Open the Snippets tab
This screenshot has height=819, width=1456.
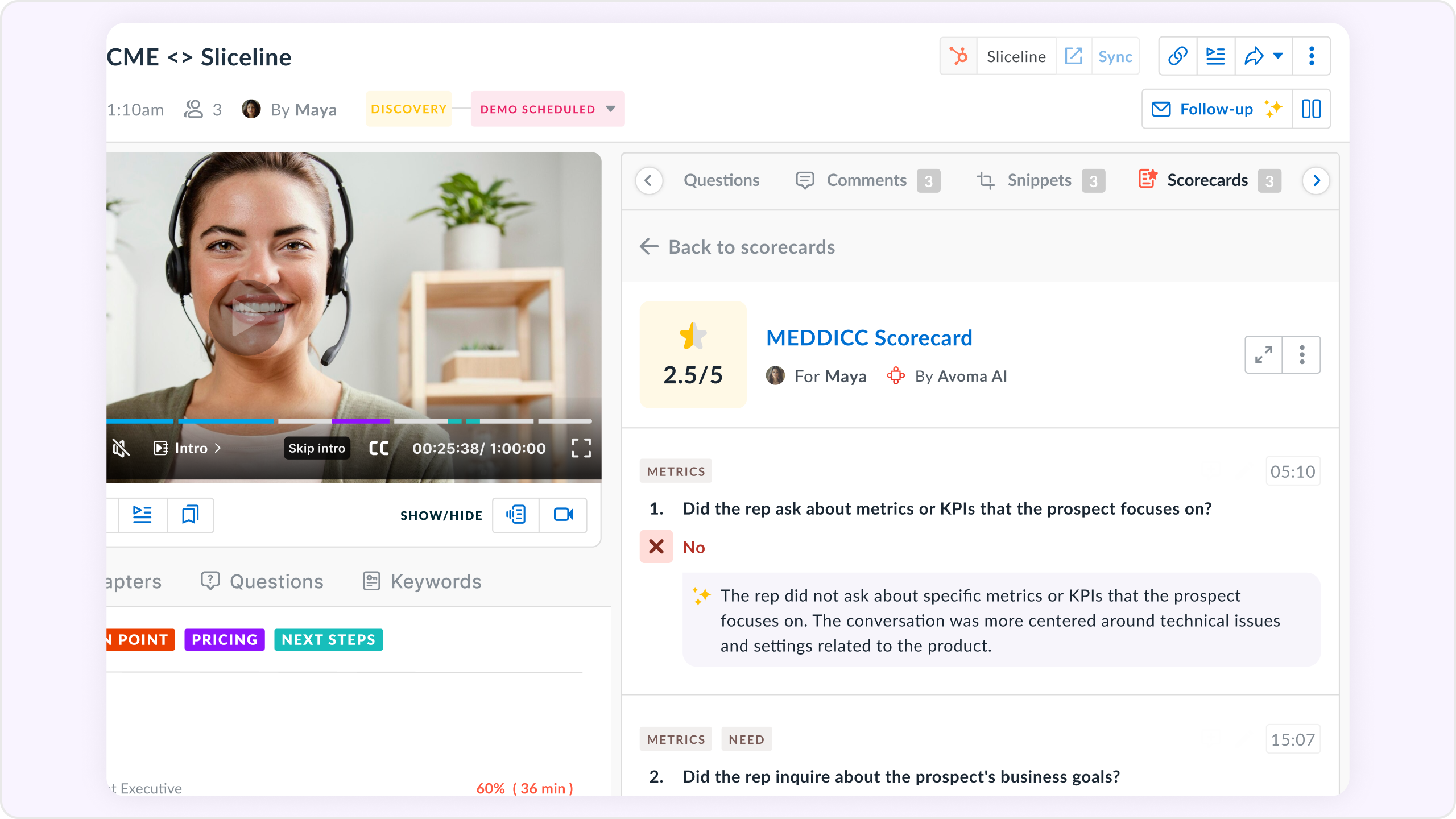(1041, 180)
